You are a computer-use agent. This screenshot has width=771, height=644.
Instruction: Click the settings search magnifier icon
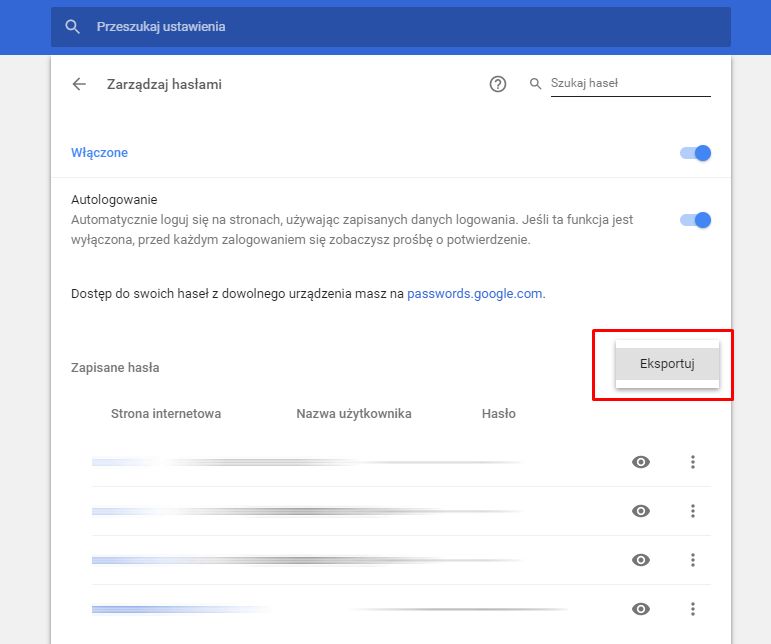(x=72, y=27)
